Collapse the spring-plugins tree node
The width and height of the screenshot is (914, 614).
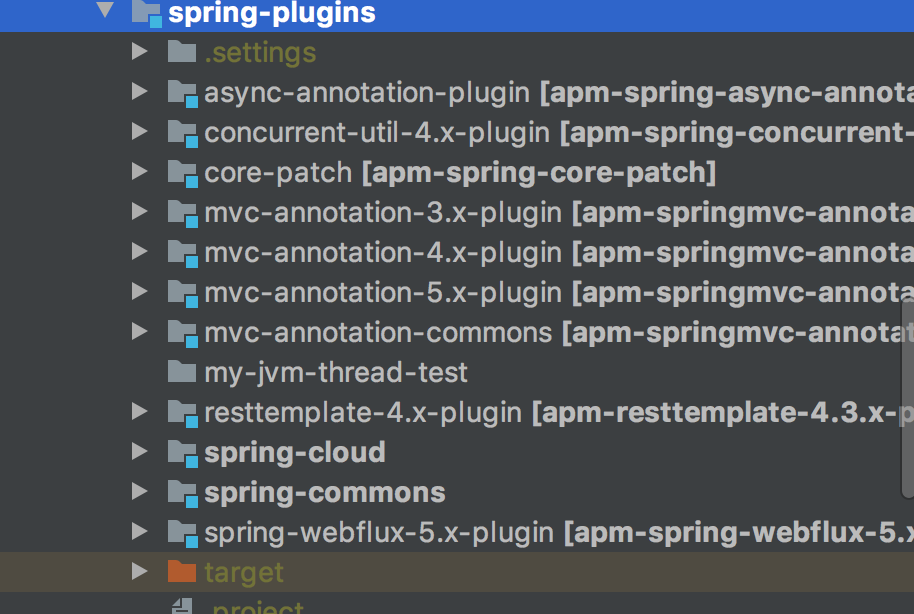[x=105, y=12]
